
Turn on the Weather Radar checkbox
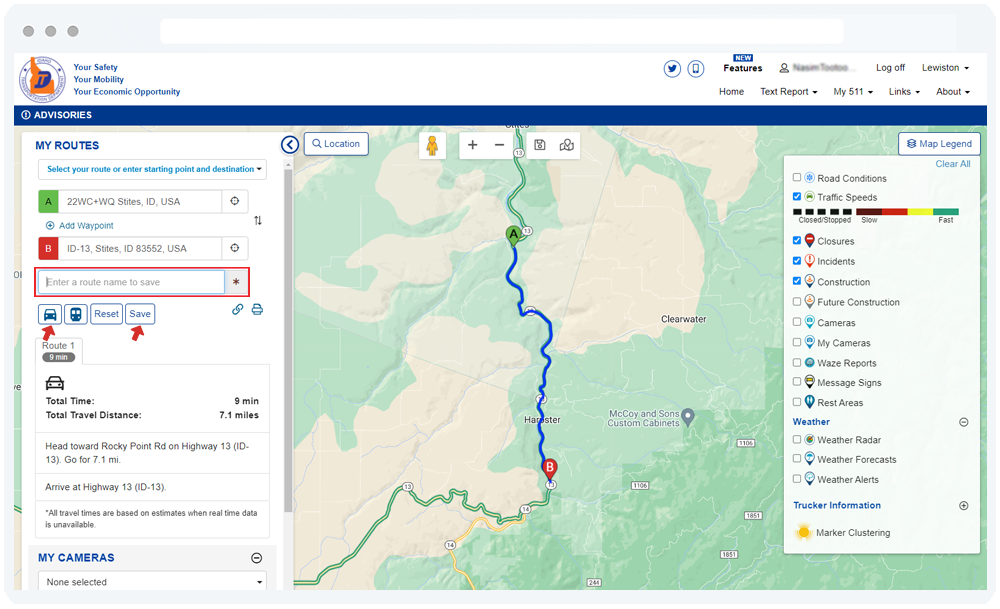tap(797, 440)
